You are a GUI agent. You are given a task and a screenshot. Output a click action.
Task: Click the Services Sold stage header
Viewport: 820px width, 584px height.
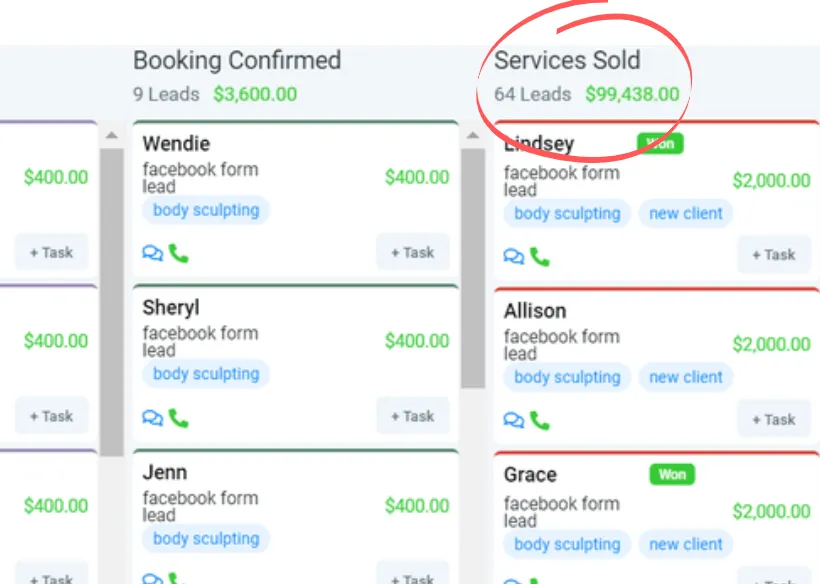(x=567, y=60)
